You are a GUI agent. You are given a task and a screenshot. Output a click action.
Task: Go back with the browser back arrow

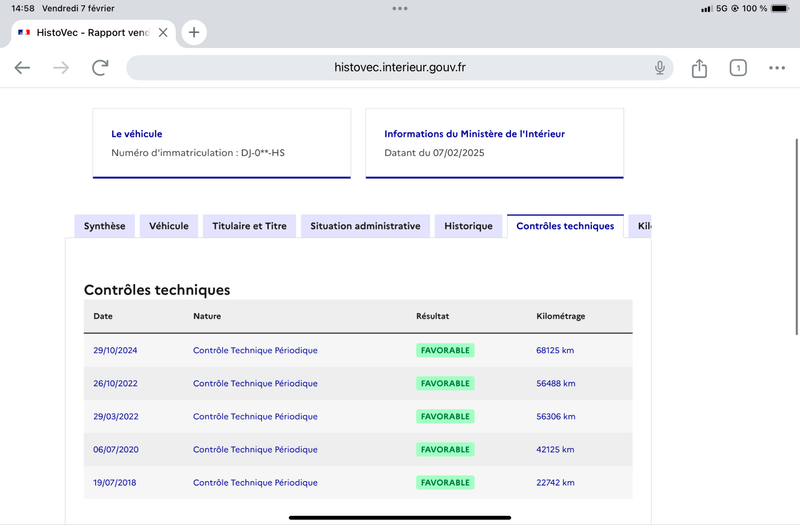point(22,67)
